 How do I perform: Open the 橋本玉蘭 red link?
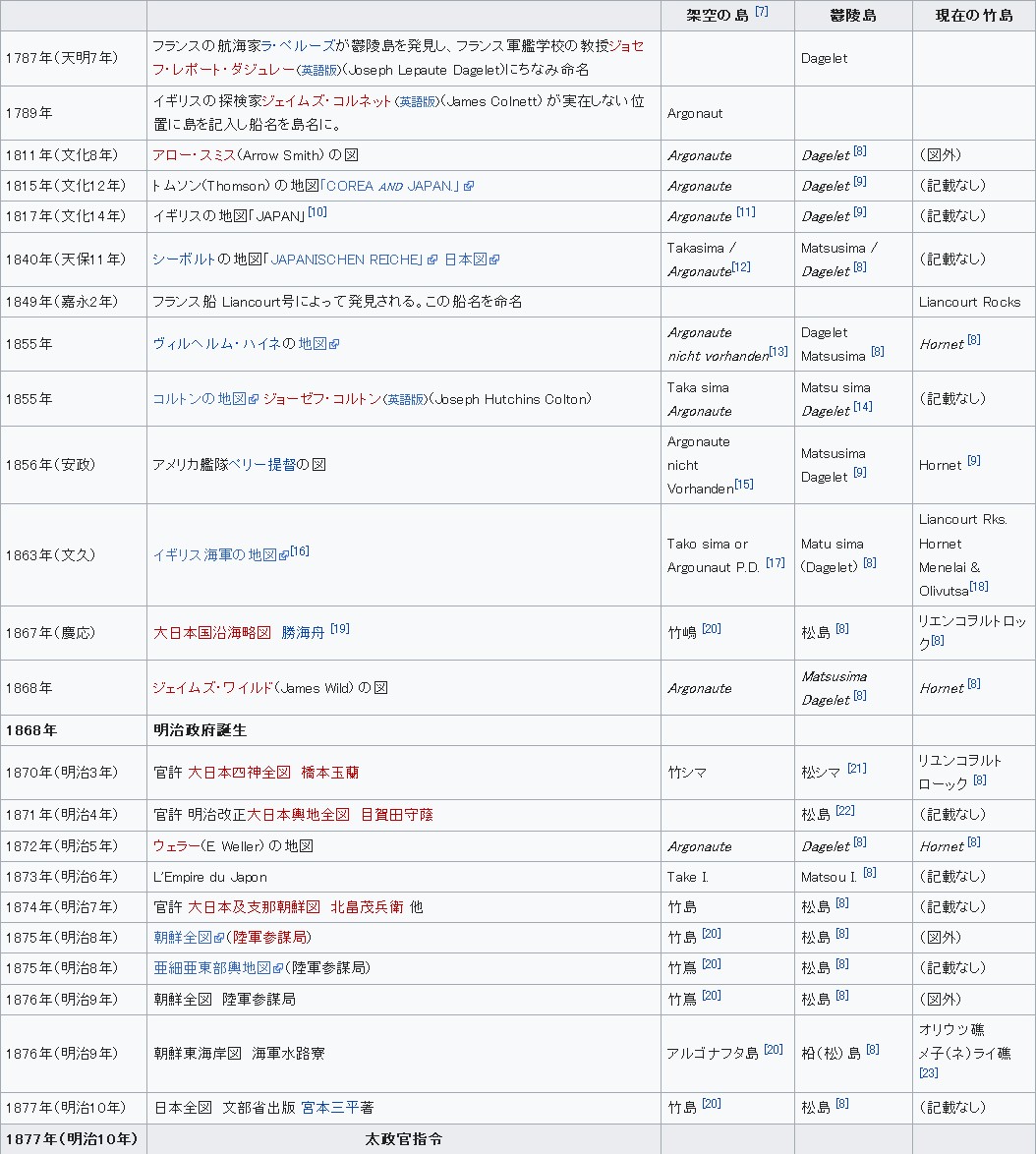pyautogui.click(x=329, y=773)
